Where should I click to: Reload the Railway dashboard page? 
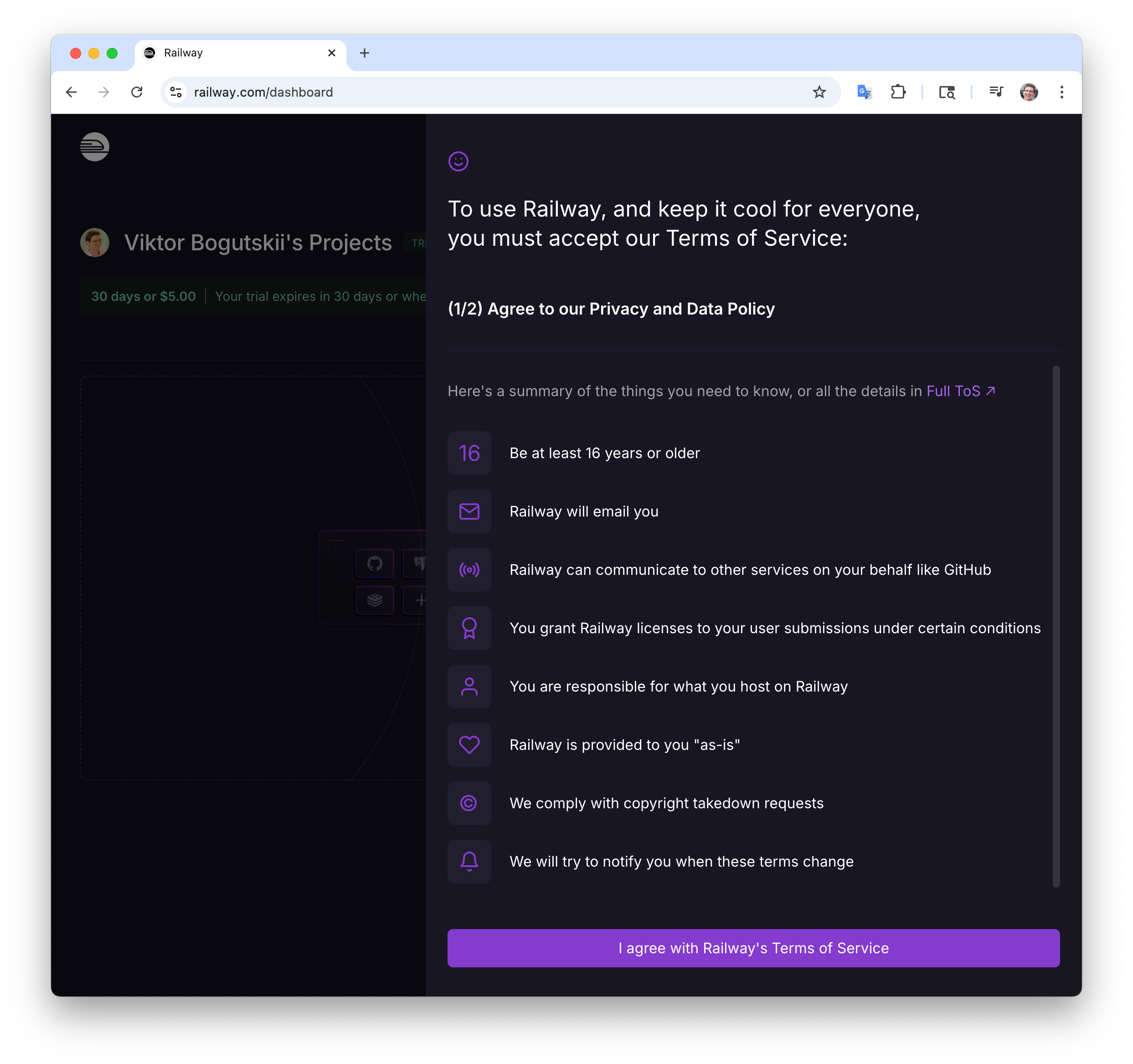coord(137,93)
